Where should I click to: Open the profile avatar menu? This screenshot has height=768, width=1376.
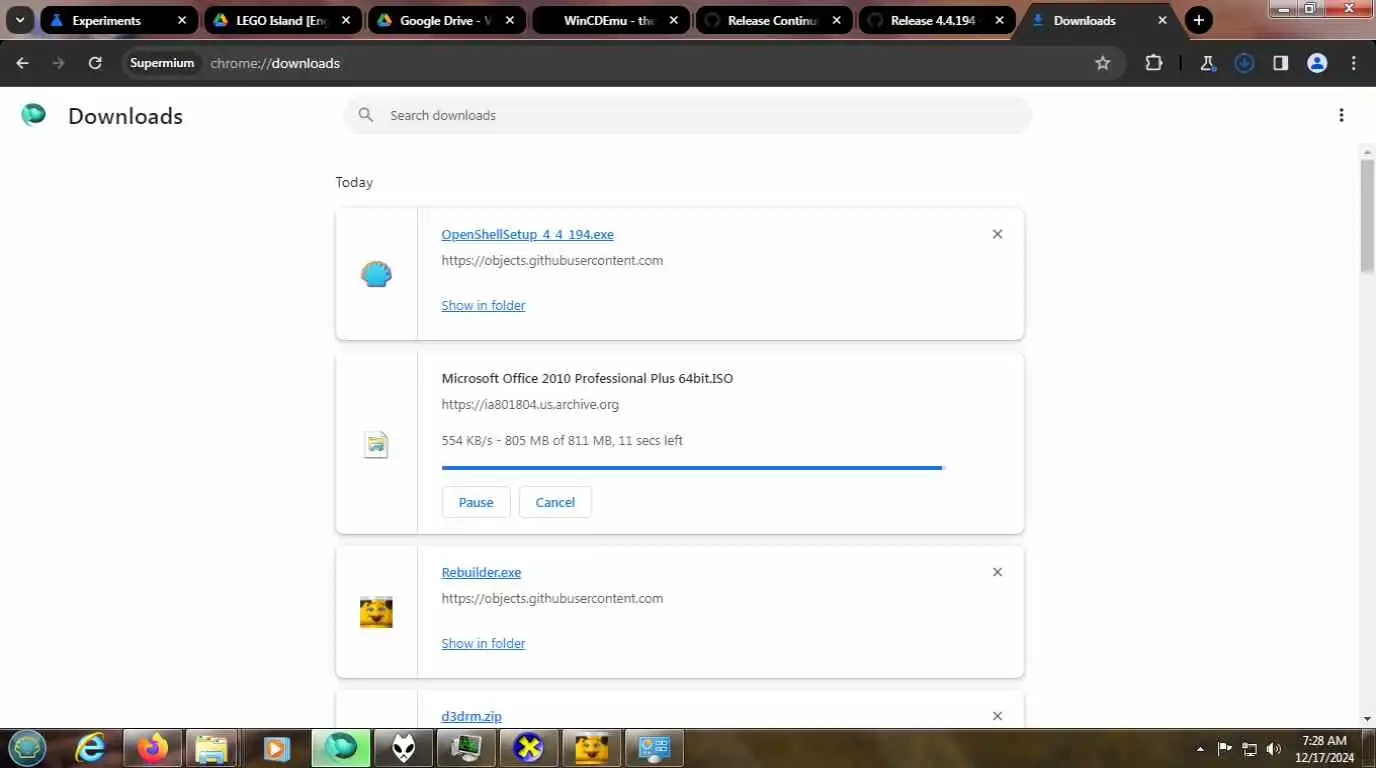[x=1317, y=63]
